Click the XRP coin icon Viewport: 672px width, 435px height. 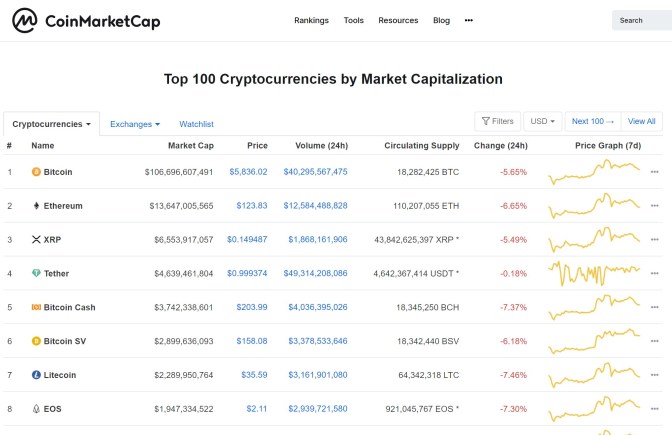pos(36,240)
